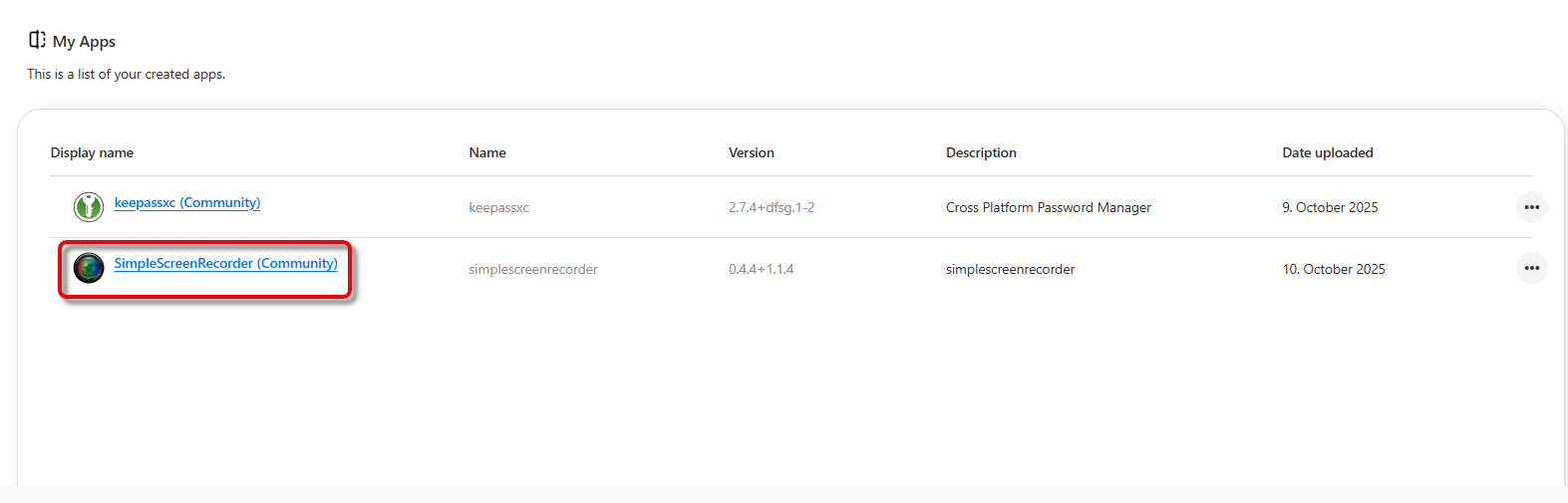Open the keepassxc (Community) app link

187,203
